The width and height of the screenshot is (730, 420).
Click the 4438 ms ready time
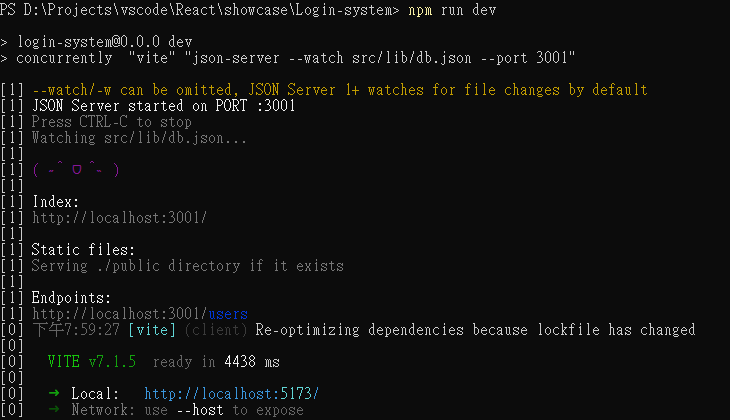[x=252, y=362]
